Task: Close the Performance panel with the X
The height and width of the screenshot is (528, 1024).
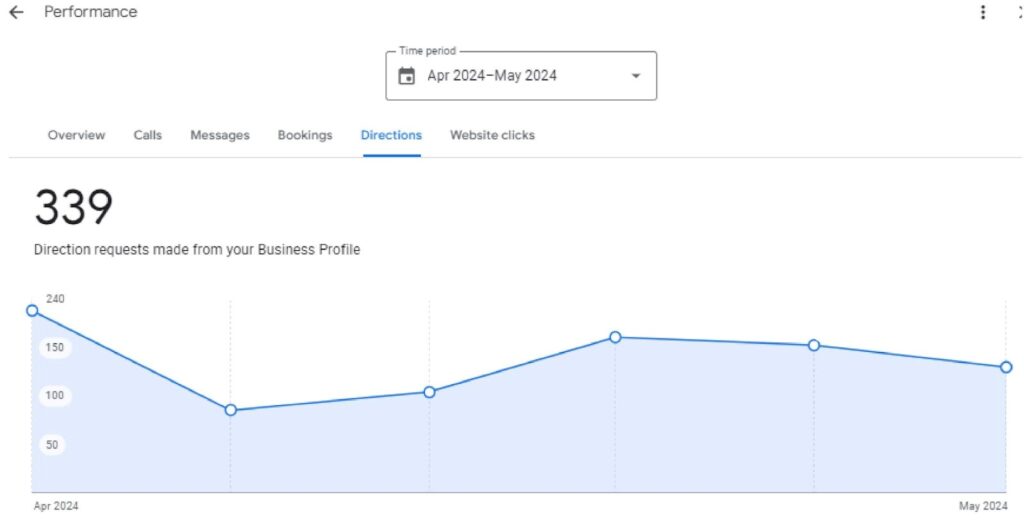Action: [1019, 13]
